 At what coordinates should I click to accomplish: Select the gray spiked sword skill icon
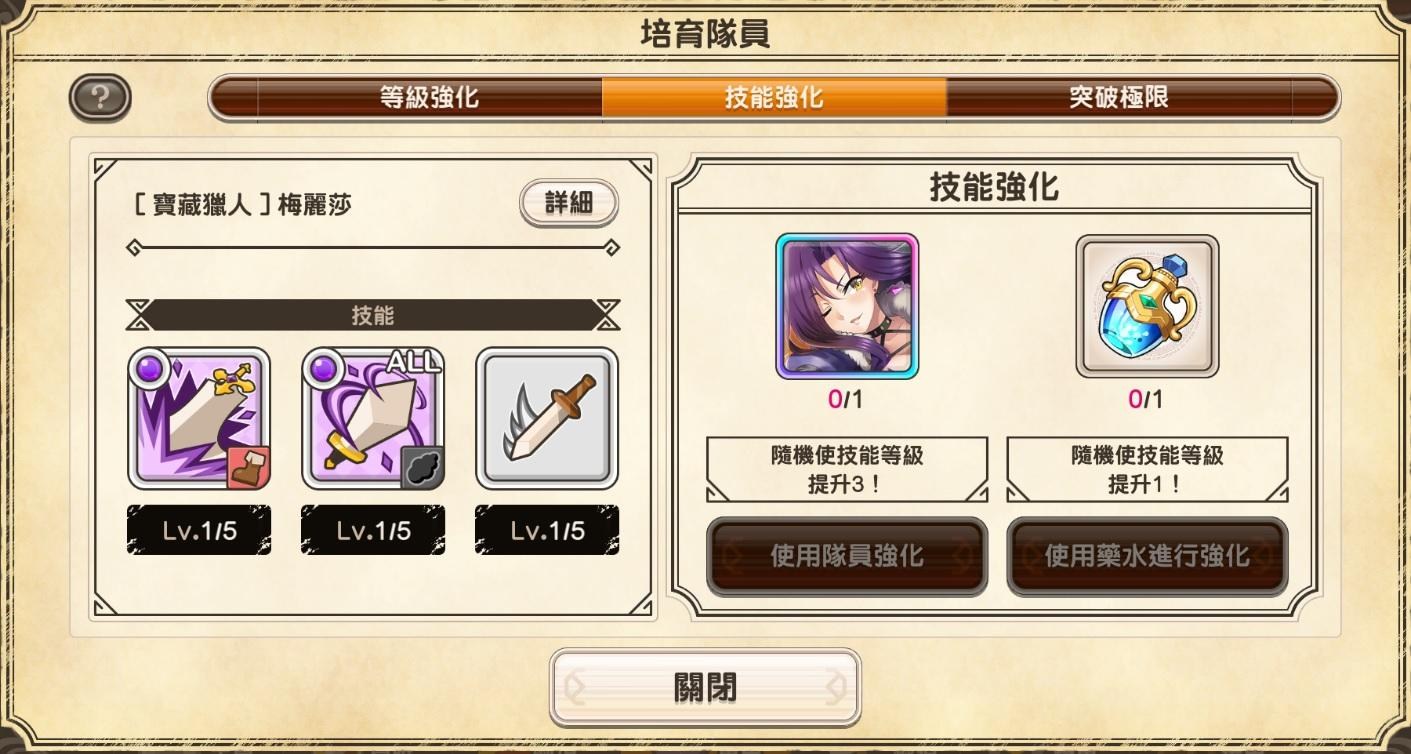click(547, 418)
